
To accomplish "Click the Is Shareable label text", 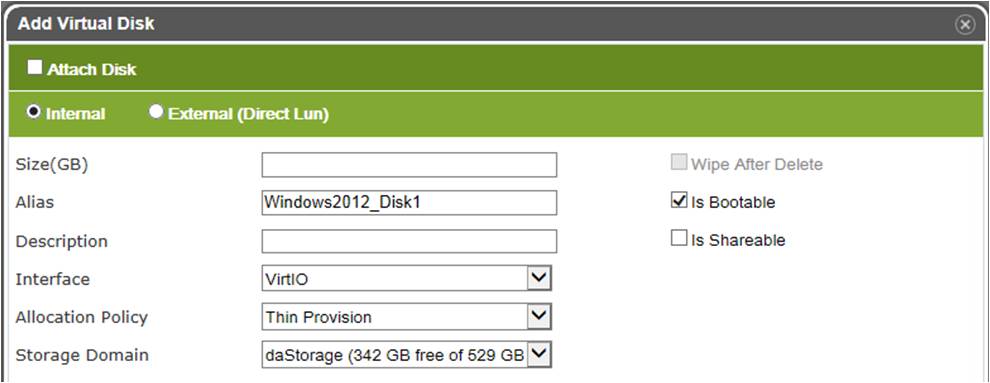I will tap(738, 240).
